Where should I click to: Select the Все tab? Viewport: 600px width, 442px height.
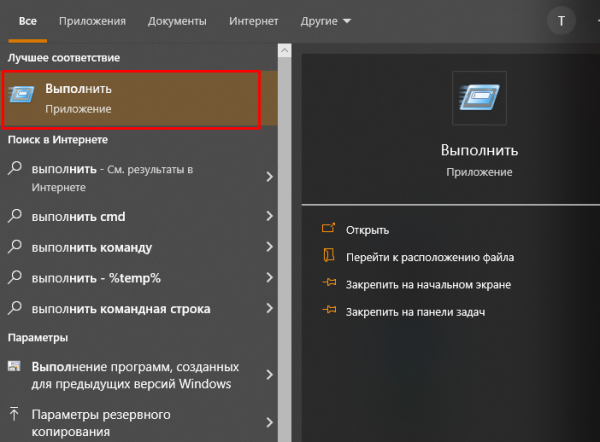coord(27,20)
